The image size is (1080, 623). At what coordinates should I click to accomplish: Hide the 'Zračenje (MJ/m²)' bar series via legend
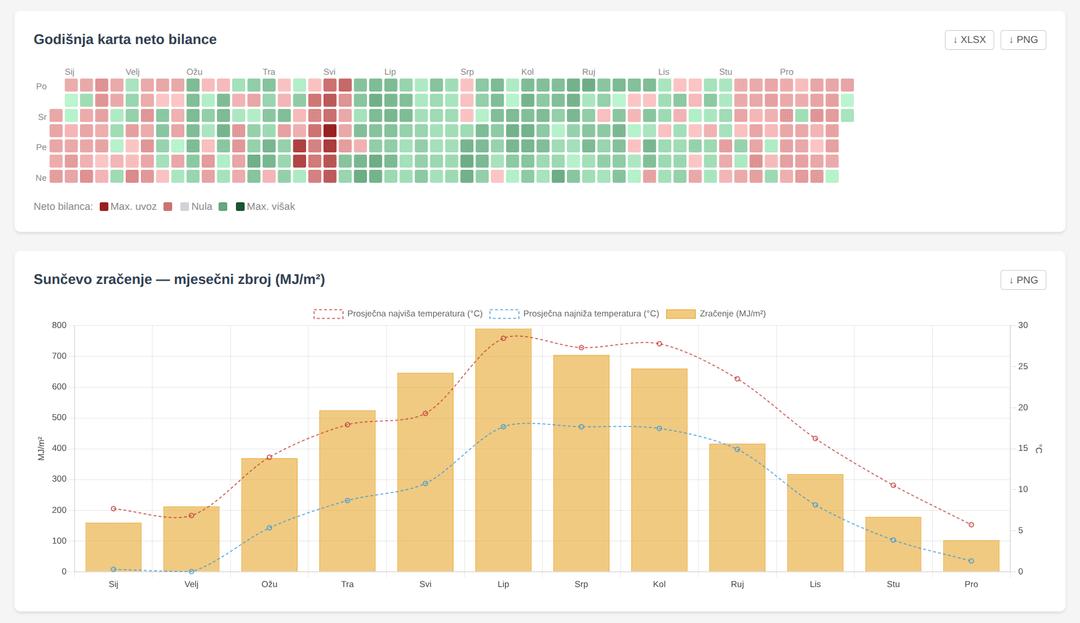tap(716, 313)
